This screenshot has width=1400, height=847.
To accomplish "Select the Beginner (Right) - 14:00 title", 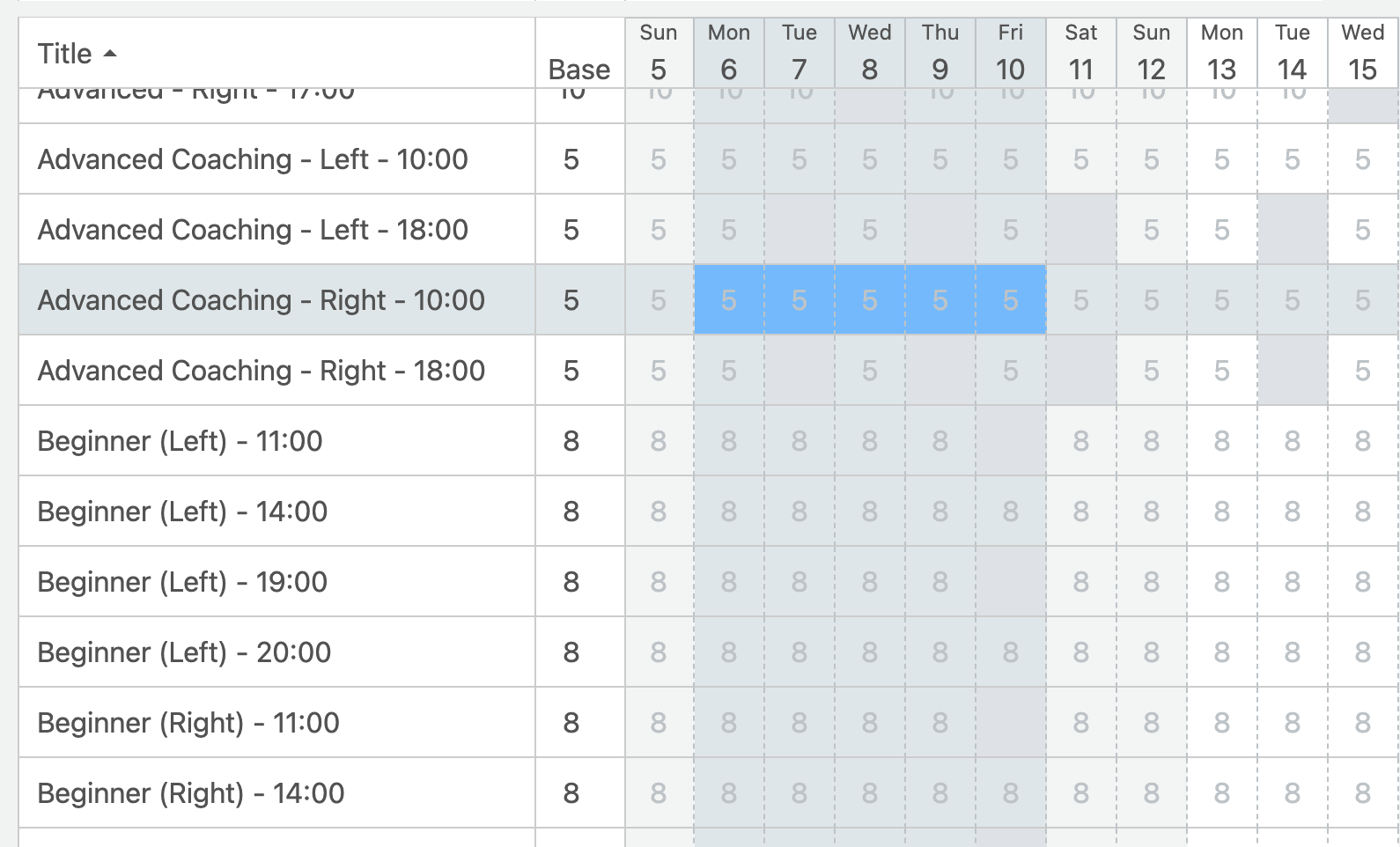I will point(191,793).
